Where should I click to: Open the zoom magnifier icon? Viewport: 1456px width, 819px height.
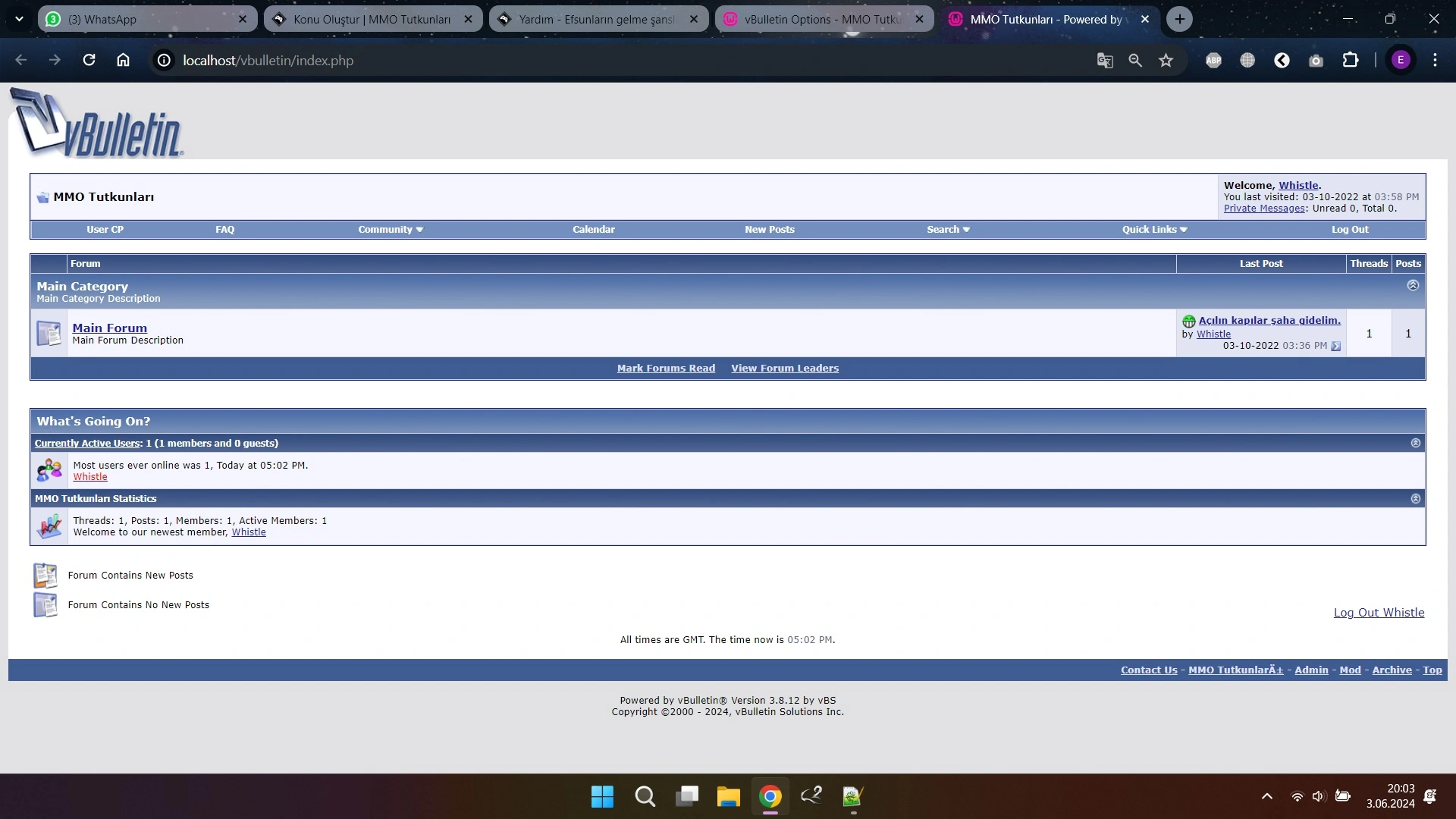(x=1135, y=60)
